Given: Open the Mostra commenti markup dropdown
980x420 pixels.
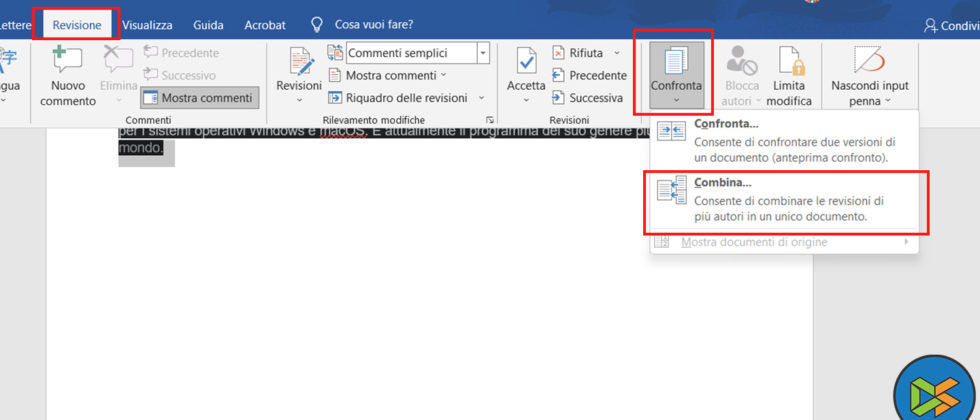Looking at the screenshot, I should click(388, 76).
